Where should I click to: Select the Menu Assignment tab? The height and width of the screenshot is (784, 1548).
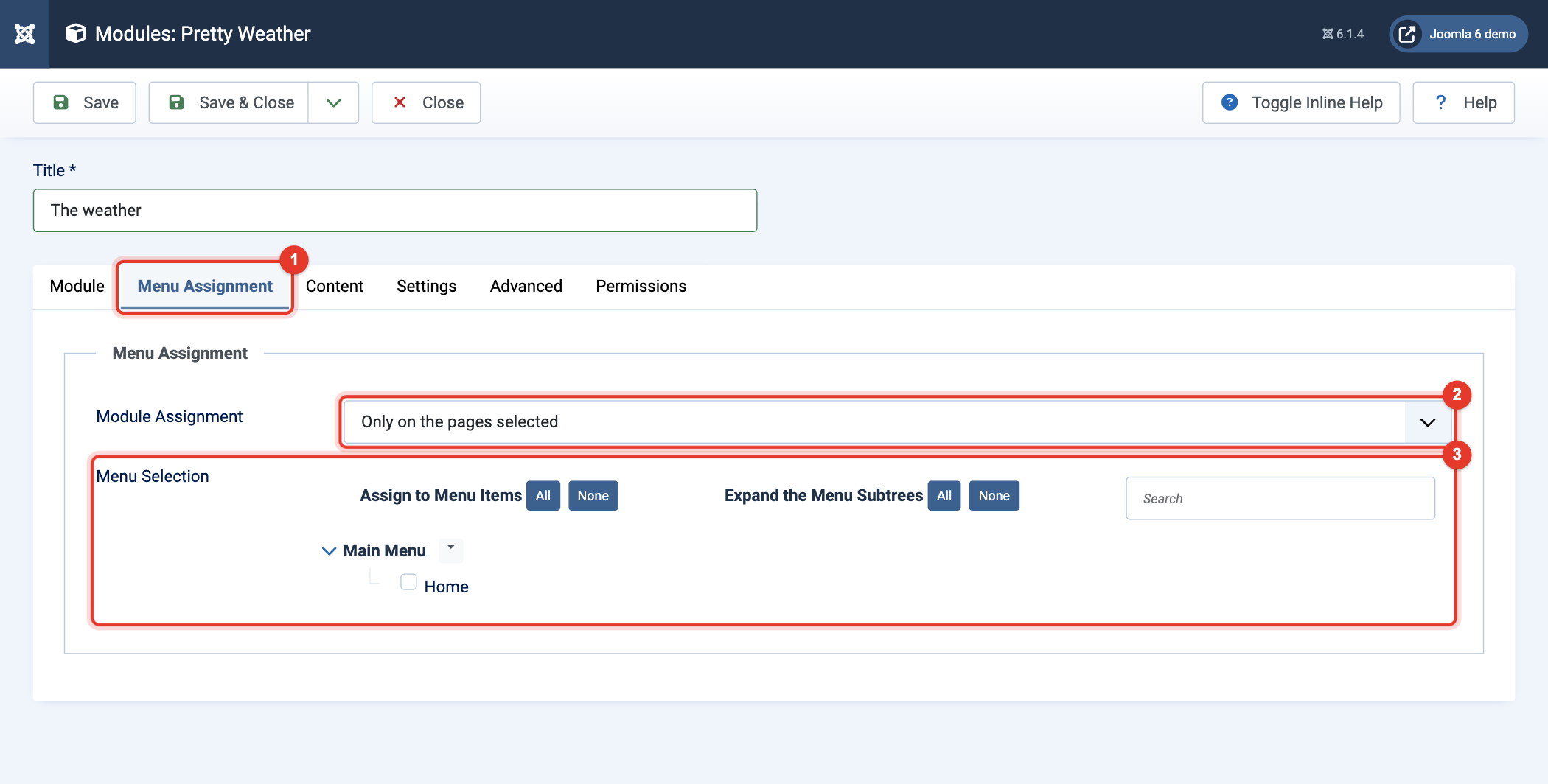(205, 286)
